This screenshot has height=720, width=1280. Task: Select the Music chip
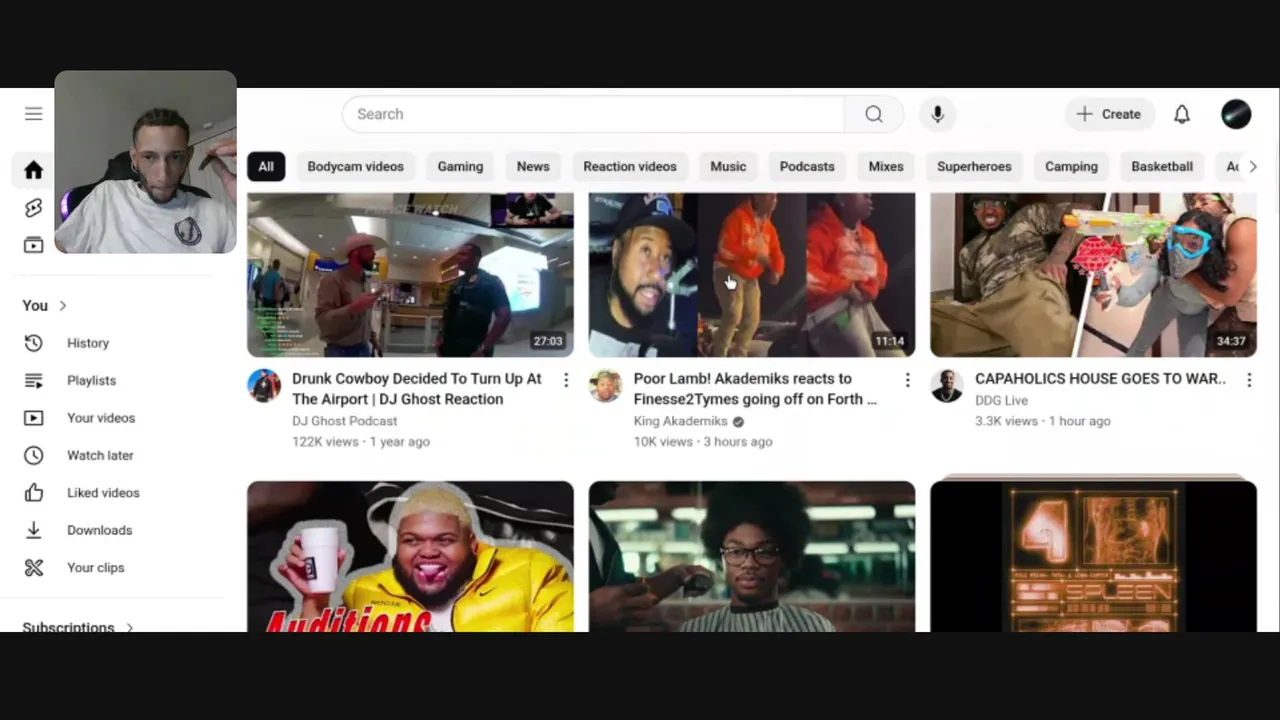coord(728,167)
